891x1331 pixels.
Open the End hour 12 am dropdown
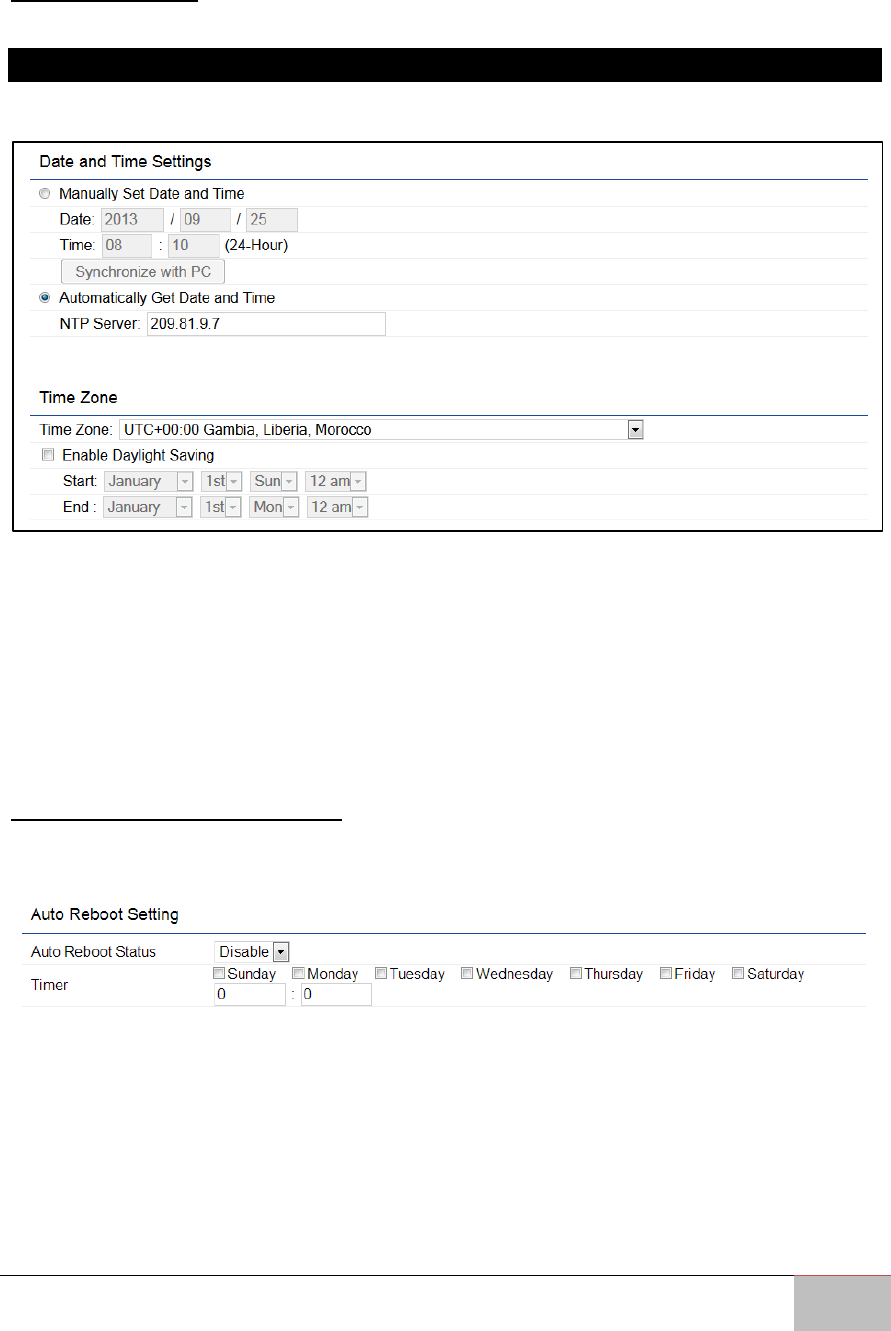[337, 508]
